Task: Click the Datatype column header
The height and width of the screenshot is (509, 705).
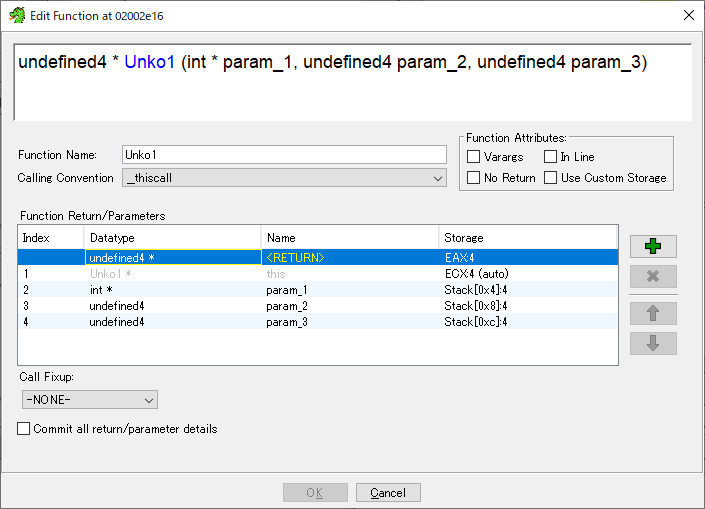Action: [x=172, y=237]
